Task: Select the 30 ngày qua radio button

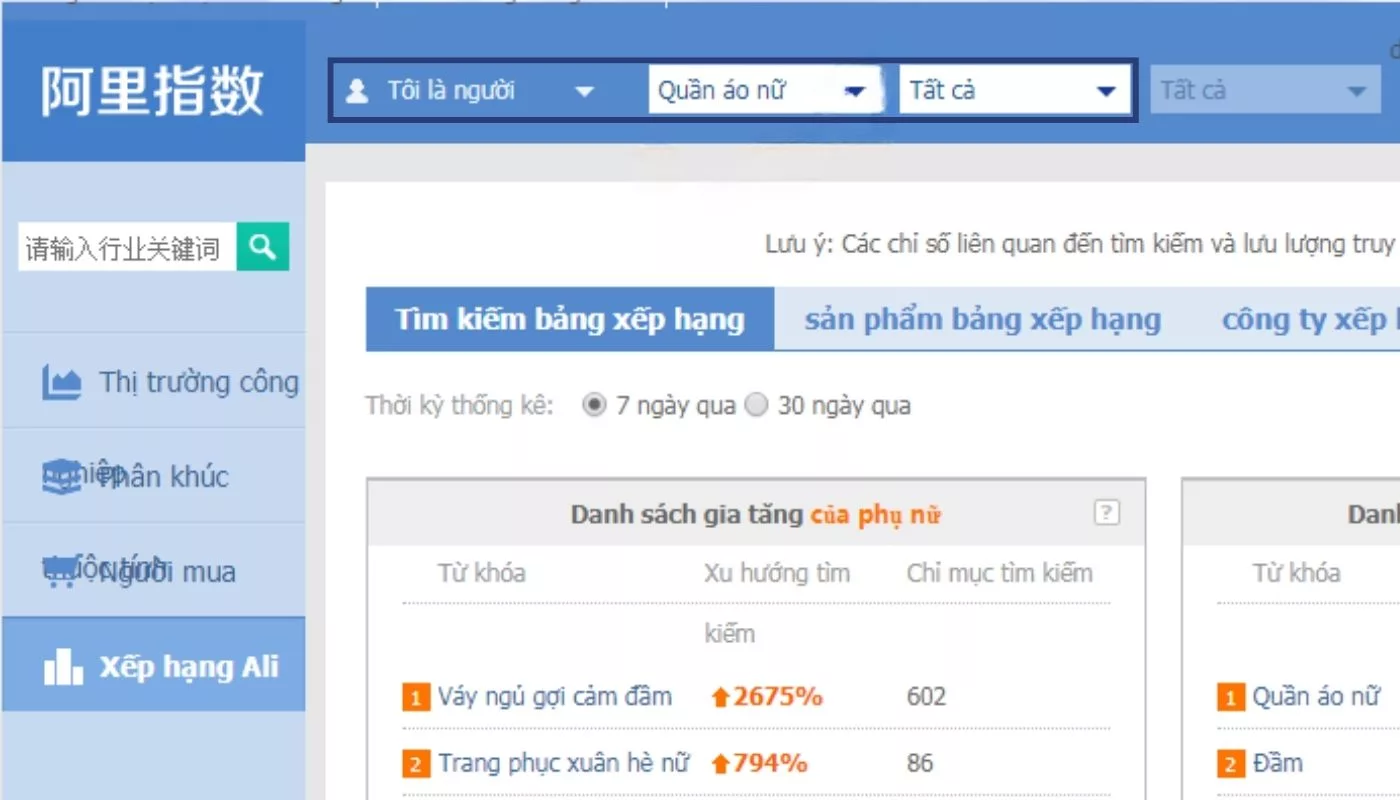Action: pos(756,405)
